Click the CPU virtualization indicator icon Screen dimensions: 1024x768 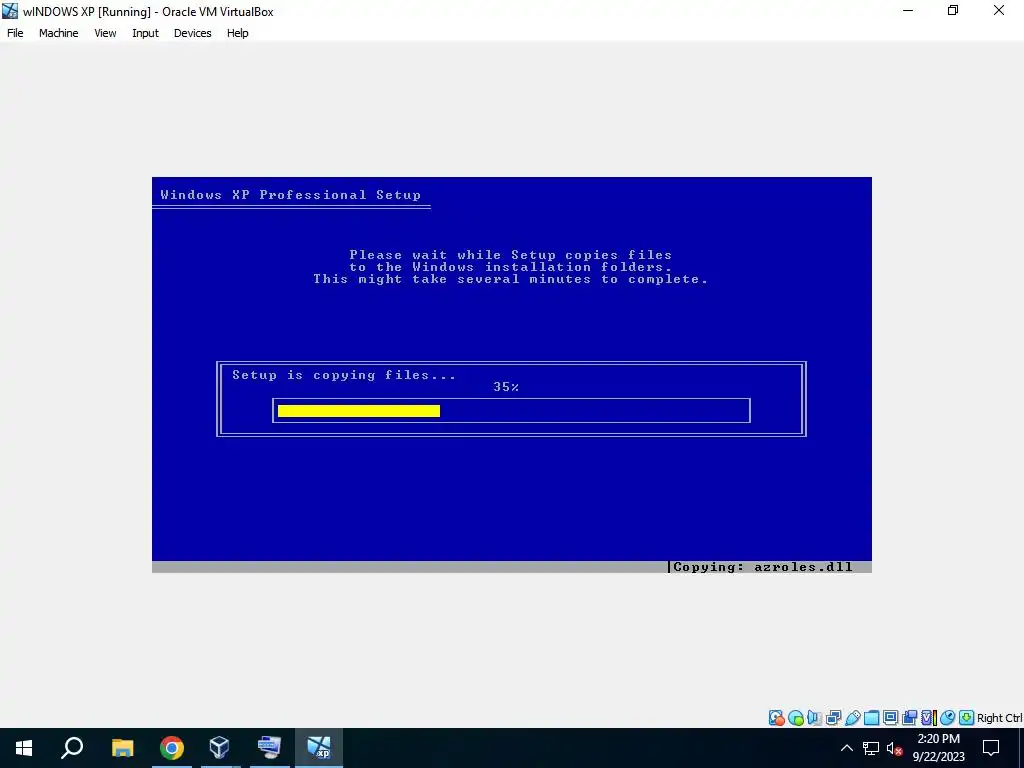[x=928, y=718]
